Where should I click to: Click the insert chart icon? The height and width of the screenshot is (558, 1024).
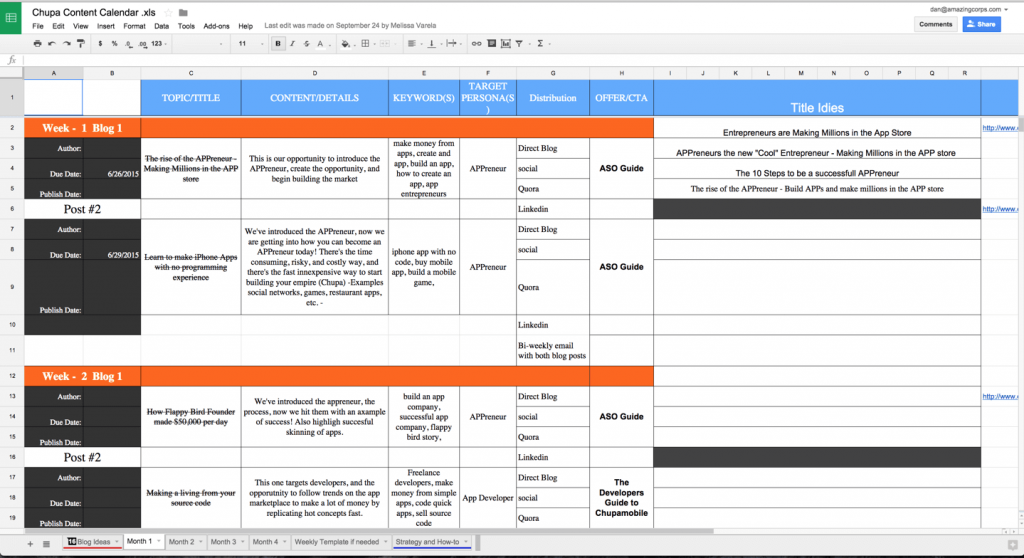click(505, 44)
